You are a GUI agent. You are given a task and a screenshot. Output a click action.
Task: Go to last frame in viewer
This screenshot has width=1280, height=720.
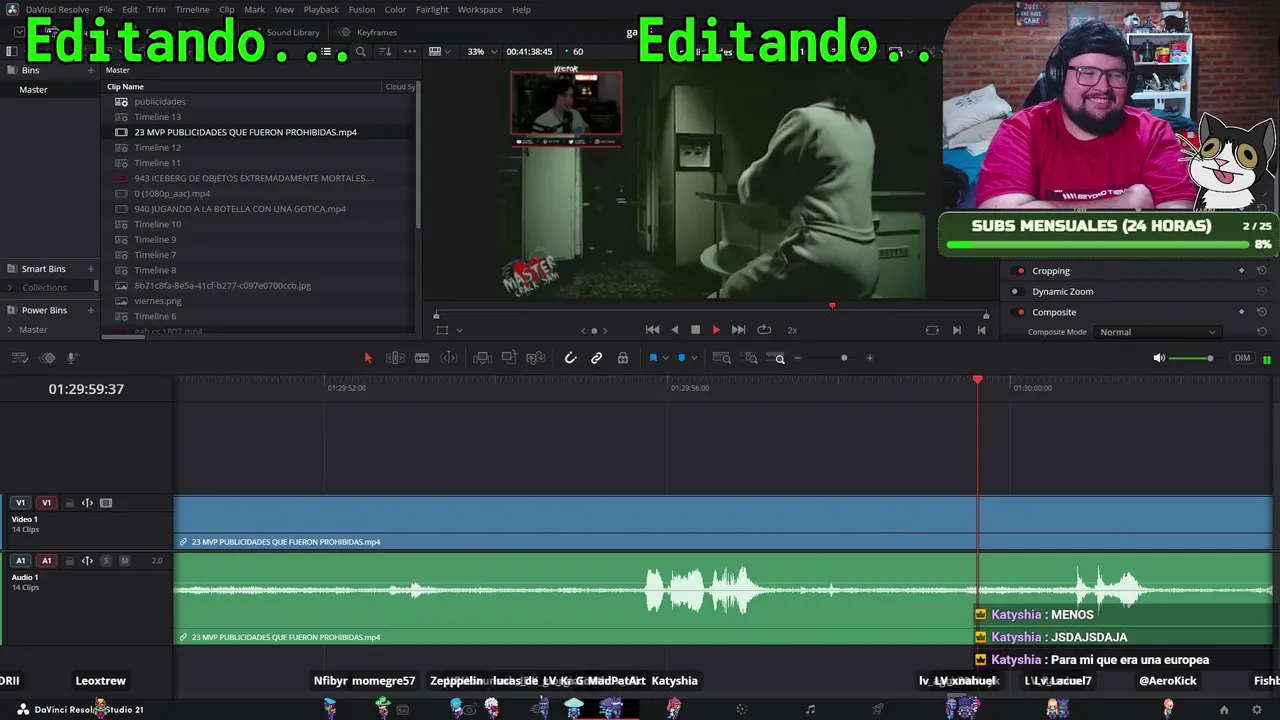[x=738, y=330]
